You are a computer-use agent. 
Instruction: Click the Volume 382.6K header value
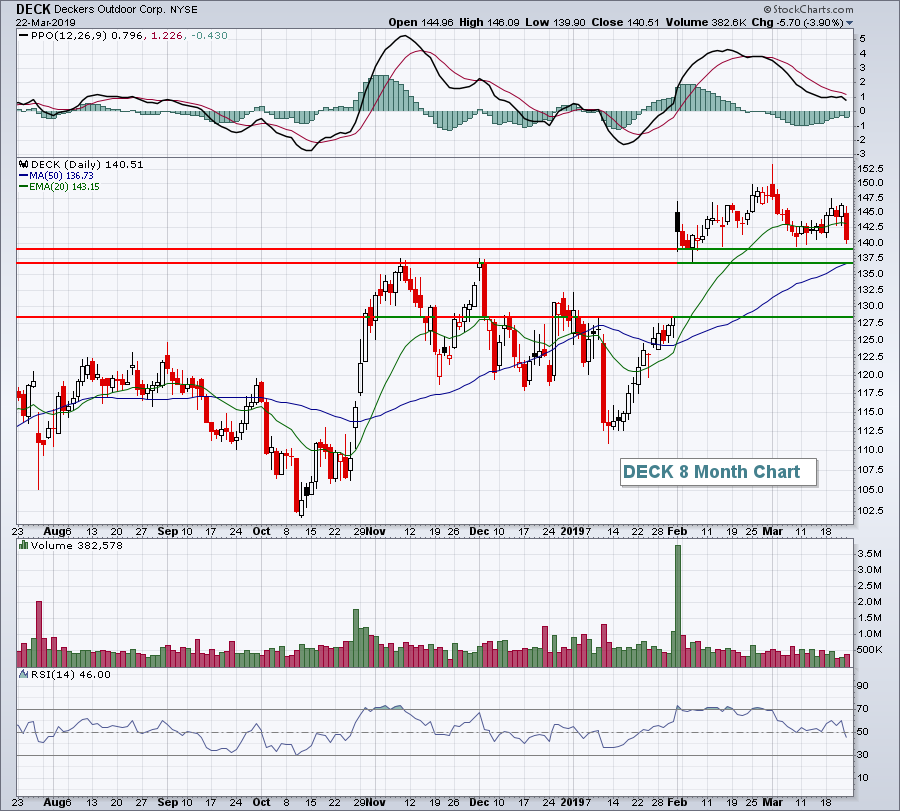tap(706, 22)
